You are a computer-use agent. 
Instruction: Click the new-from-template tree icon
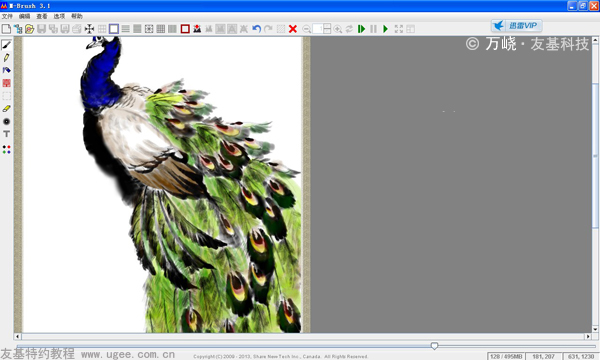(18, 29)
